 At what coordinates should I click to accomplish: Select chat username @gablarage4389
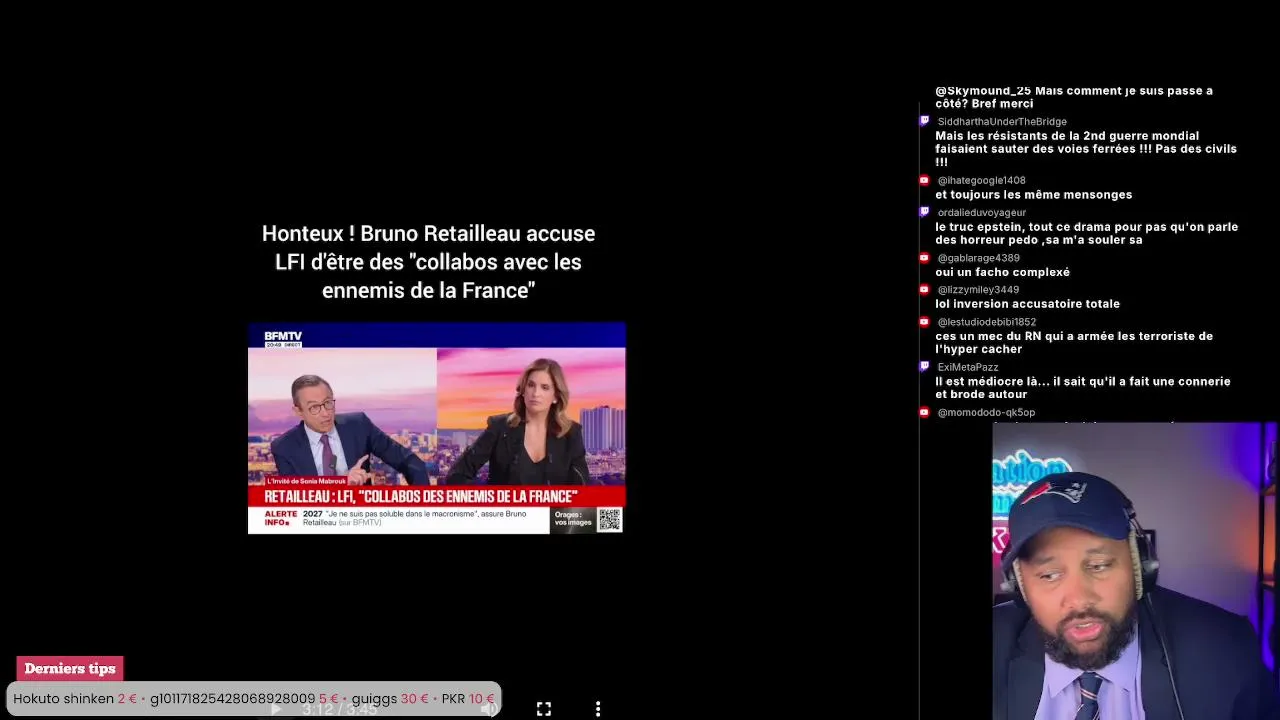(978, 258)
